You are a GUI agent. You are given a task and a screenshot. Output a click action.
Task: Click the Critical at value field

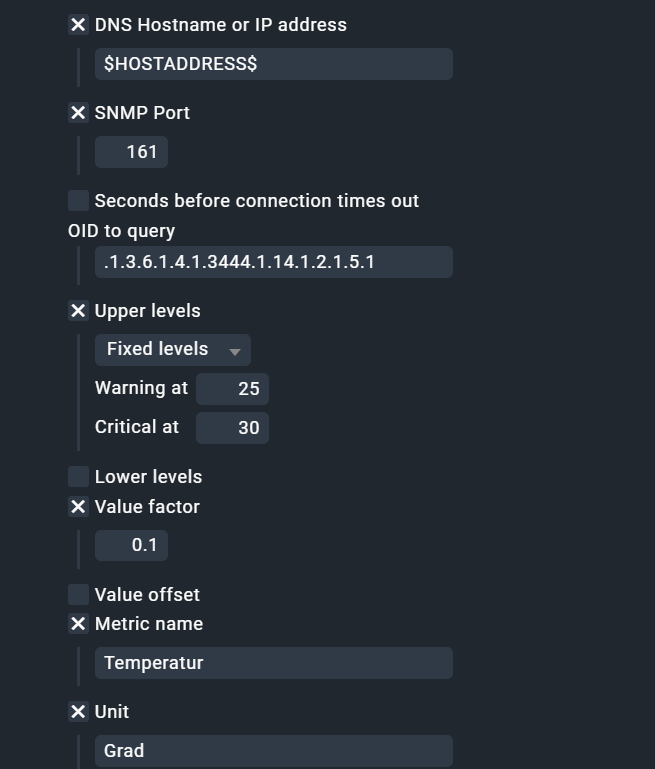[x=232, y=428]
